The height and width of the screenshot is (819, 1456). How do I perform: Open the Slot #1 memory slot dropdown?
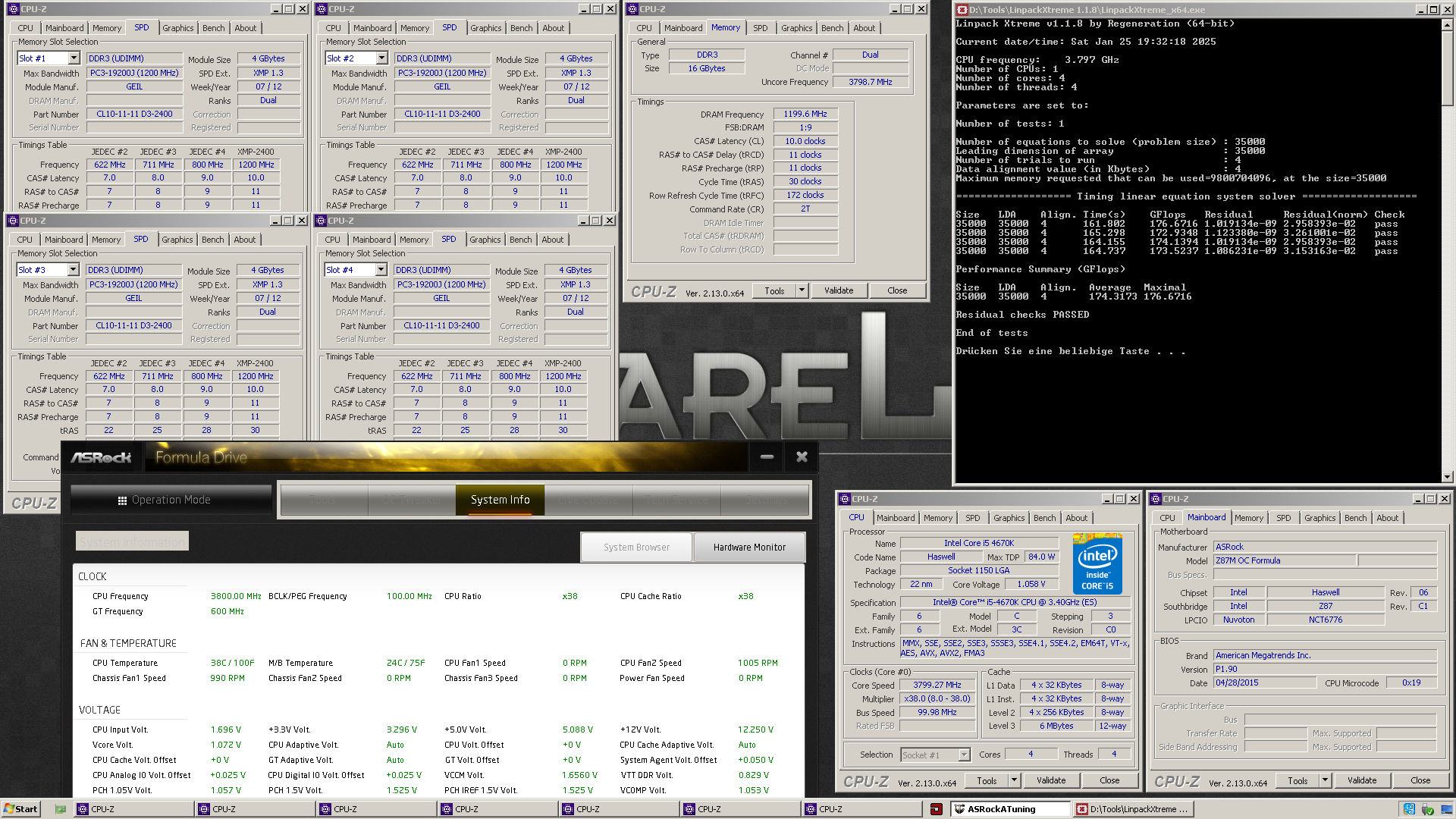click(x=74, y=58)
